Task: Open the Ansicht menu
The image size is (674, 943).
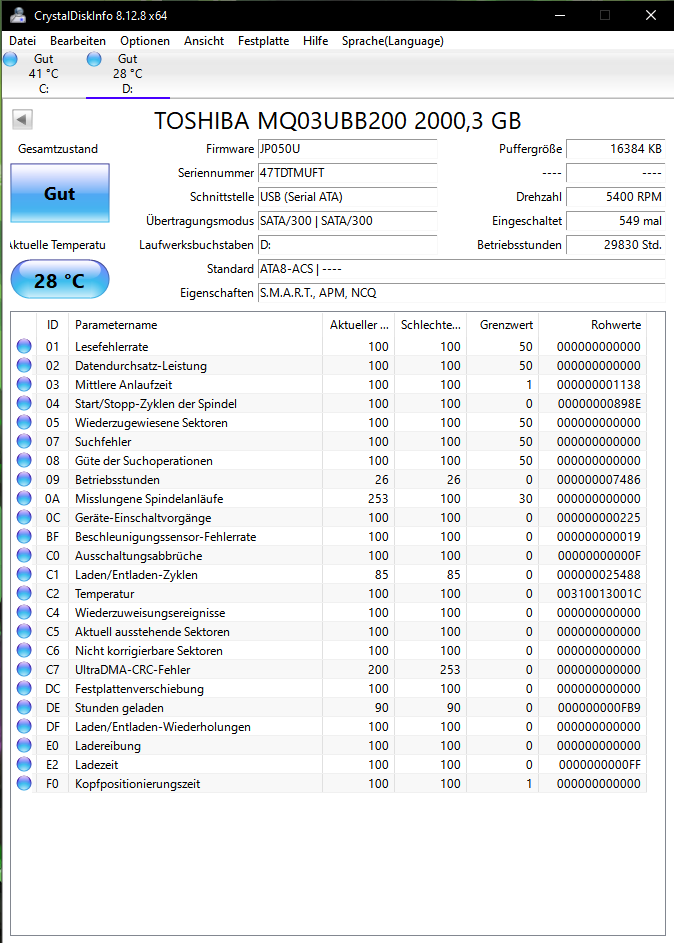Action: [204, 41]
